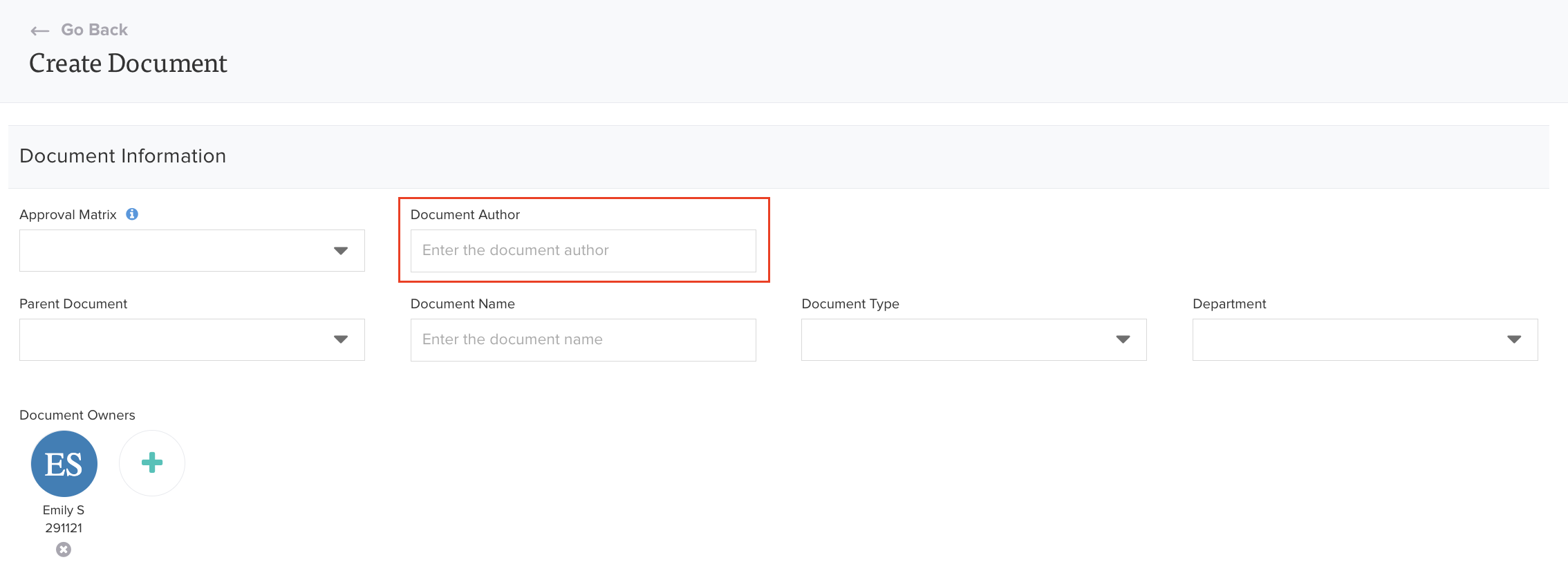This screenshot has width=1568, height=571.
Task: Click the Go Back link
Action: tap(95, 30)
